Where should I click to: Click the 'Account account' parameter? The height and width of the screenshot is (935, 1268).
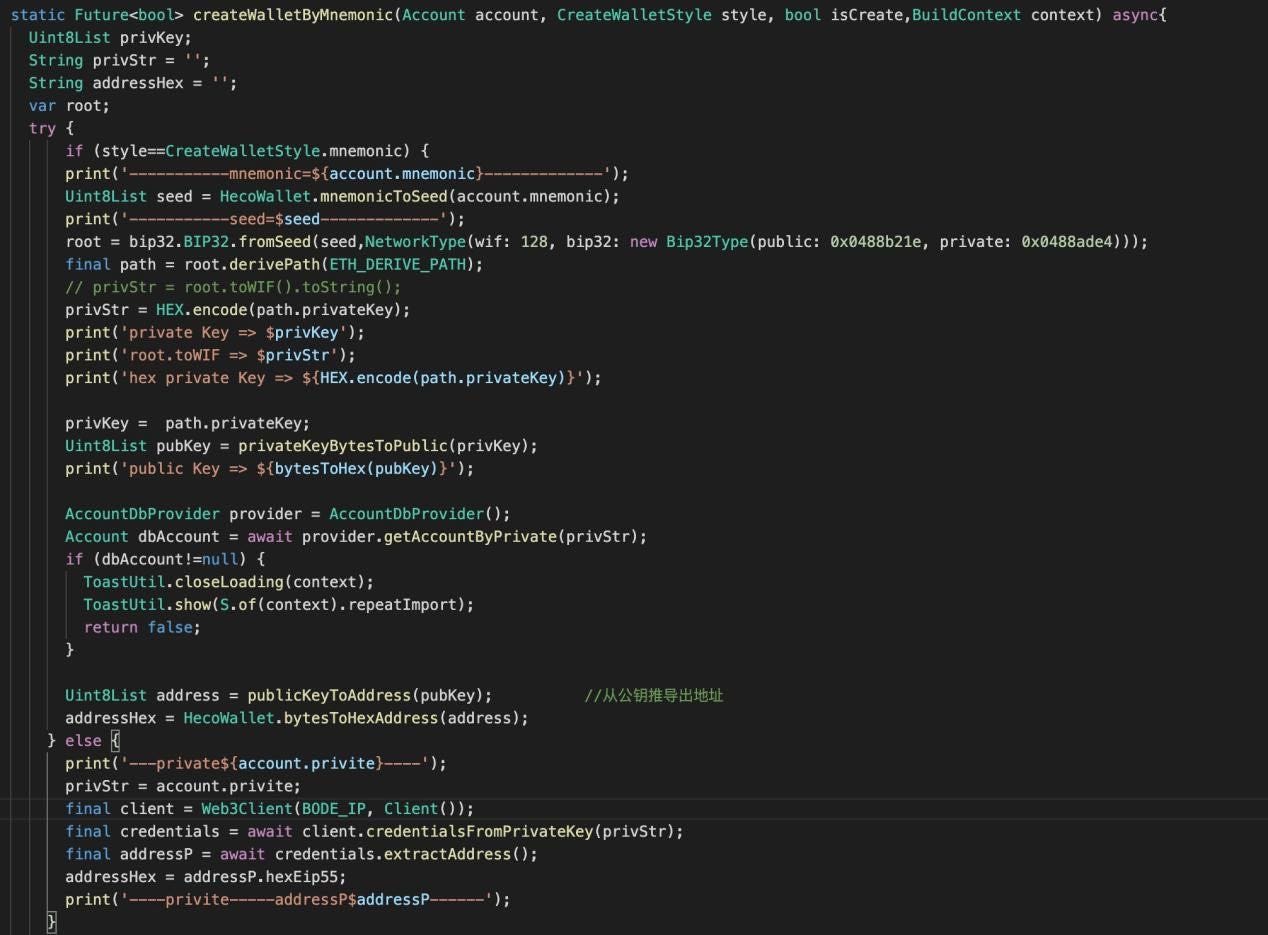pos(470,16)
